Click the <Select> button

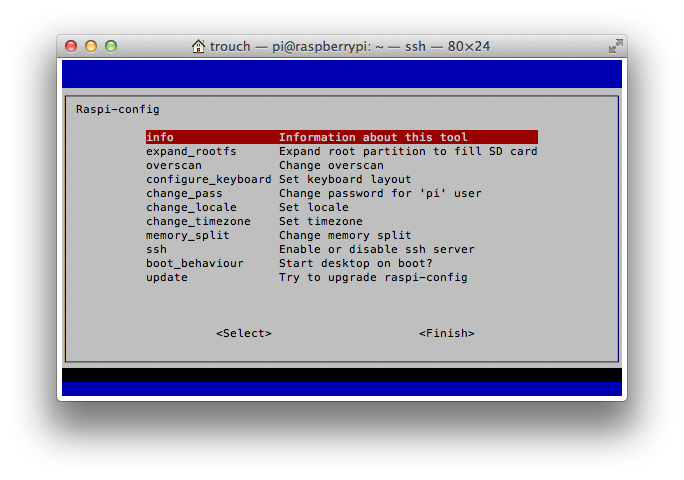244,333
